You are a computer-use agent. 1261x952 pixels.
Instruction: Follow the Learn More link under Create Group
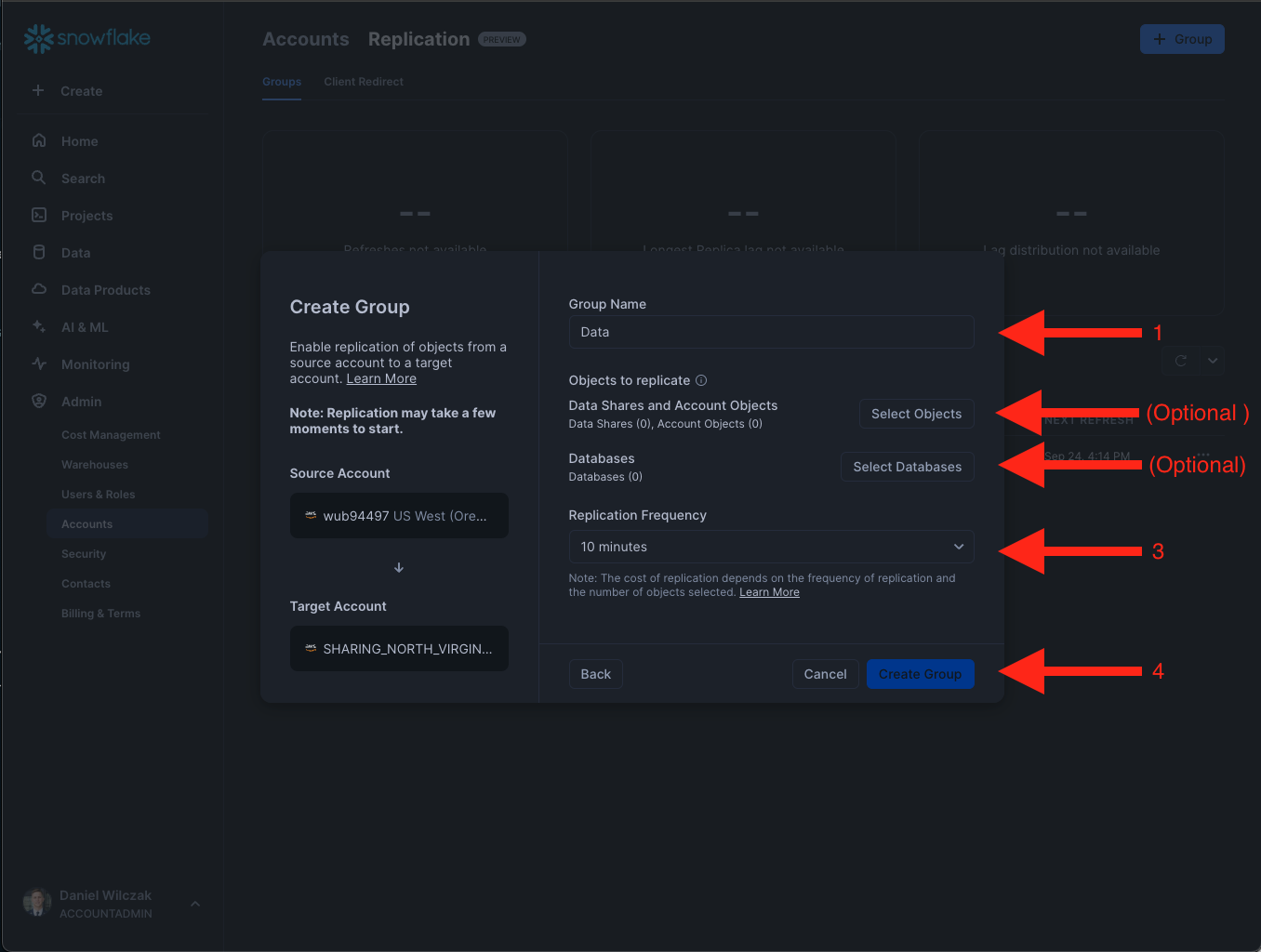tap(381, 379)
